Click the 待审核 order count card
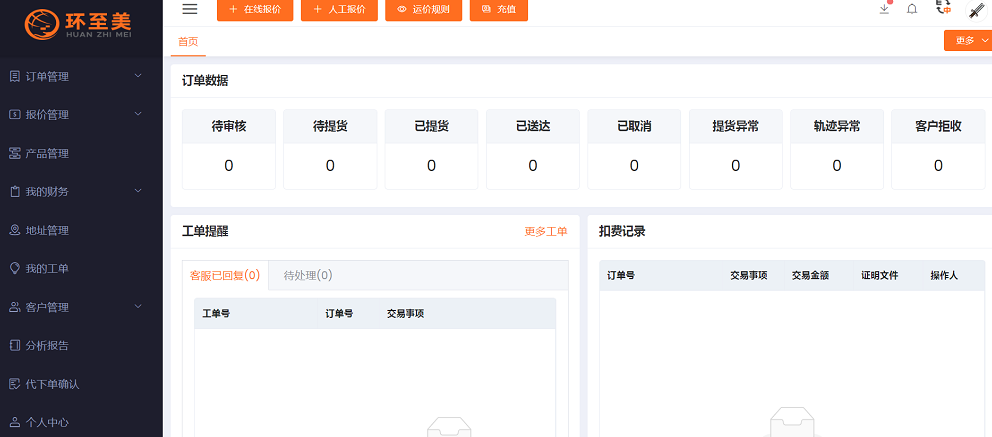This screenshot has width=992, height=437. pos(228,149)
